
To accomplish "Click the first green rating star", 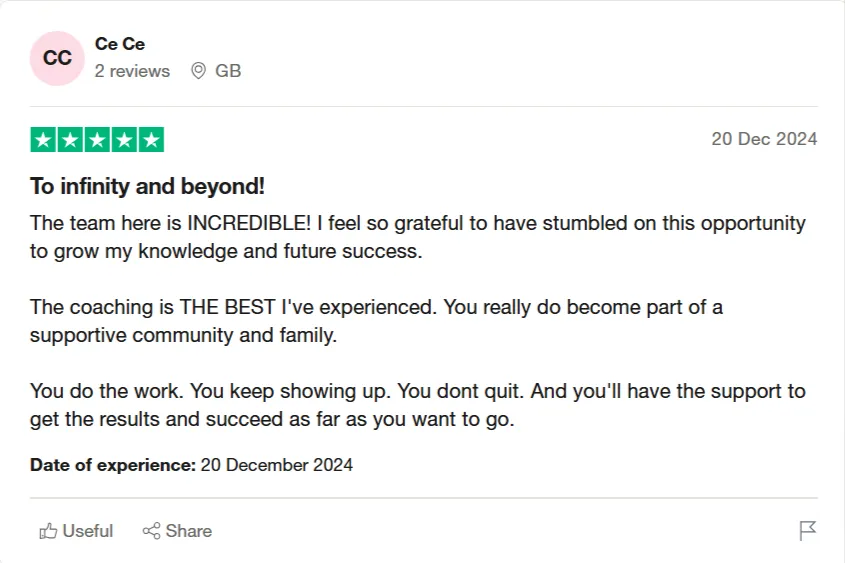I will pos(43,140).
